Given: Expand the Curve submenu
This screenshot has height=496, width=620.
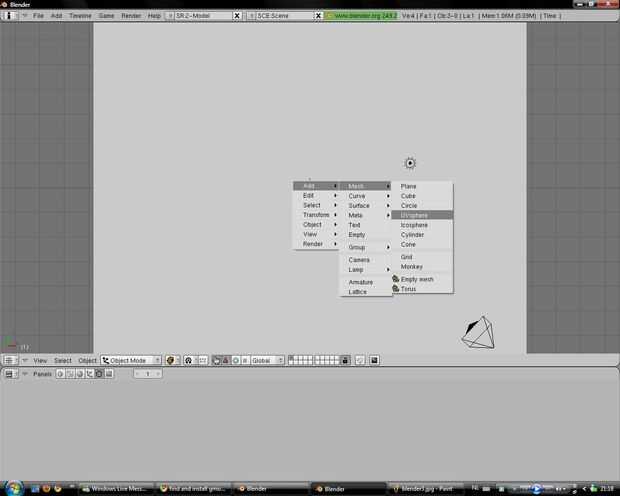Looking at the screenshot, I should 366,196.
